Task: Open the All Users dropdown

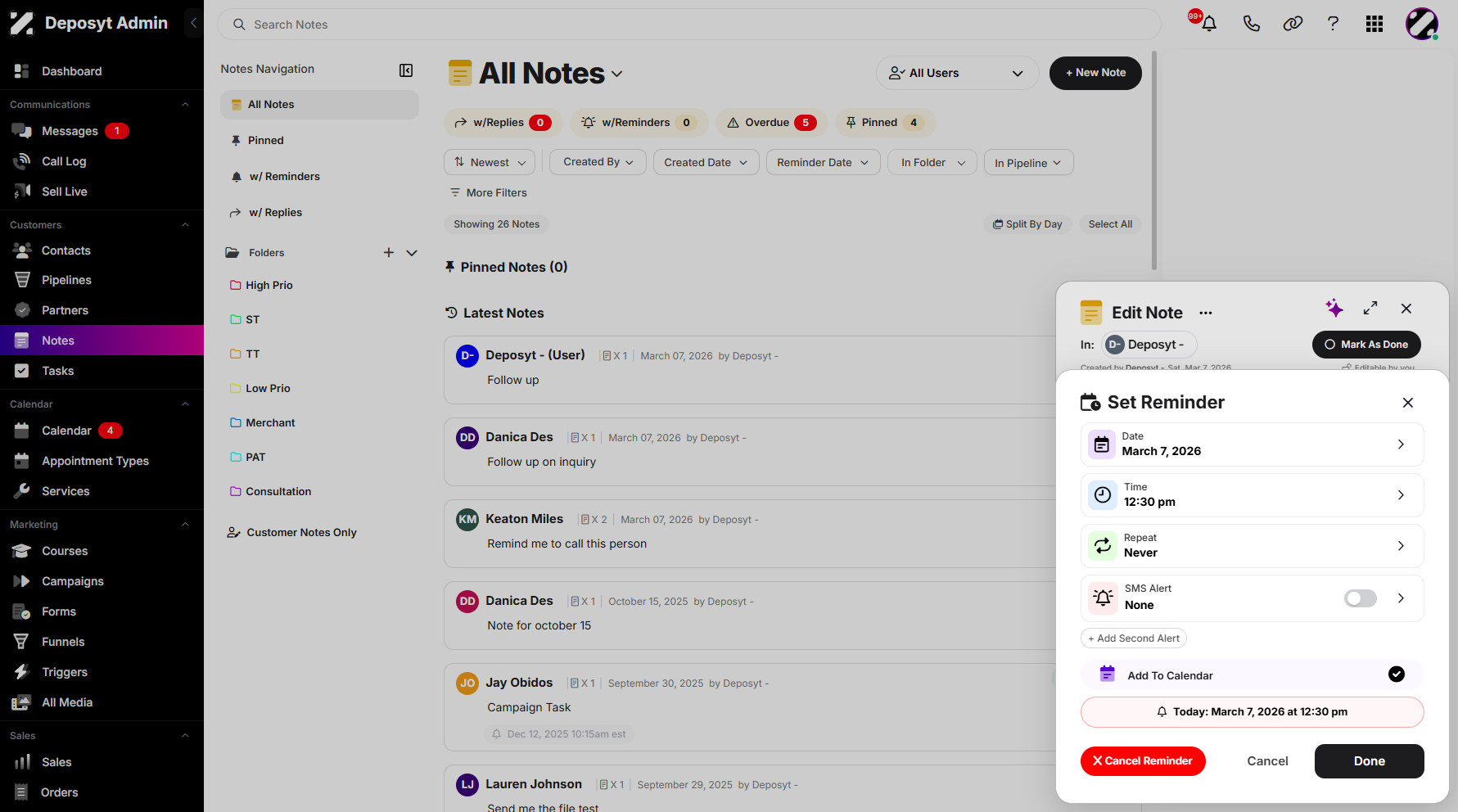Action: [x=957, y=73]
